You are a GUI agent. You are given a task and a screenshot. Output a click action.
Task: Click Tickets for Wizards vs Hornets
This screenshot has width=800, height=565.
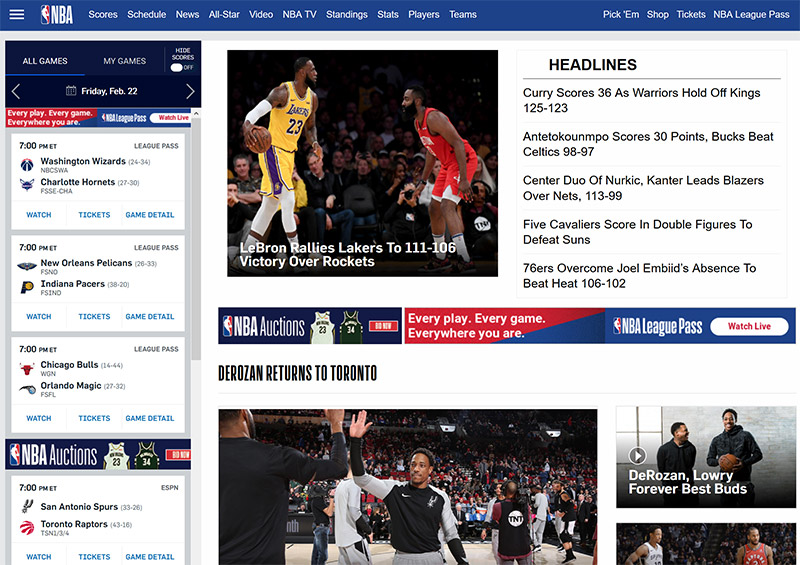[94, 215]
